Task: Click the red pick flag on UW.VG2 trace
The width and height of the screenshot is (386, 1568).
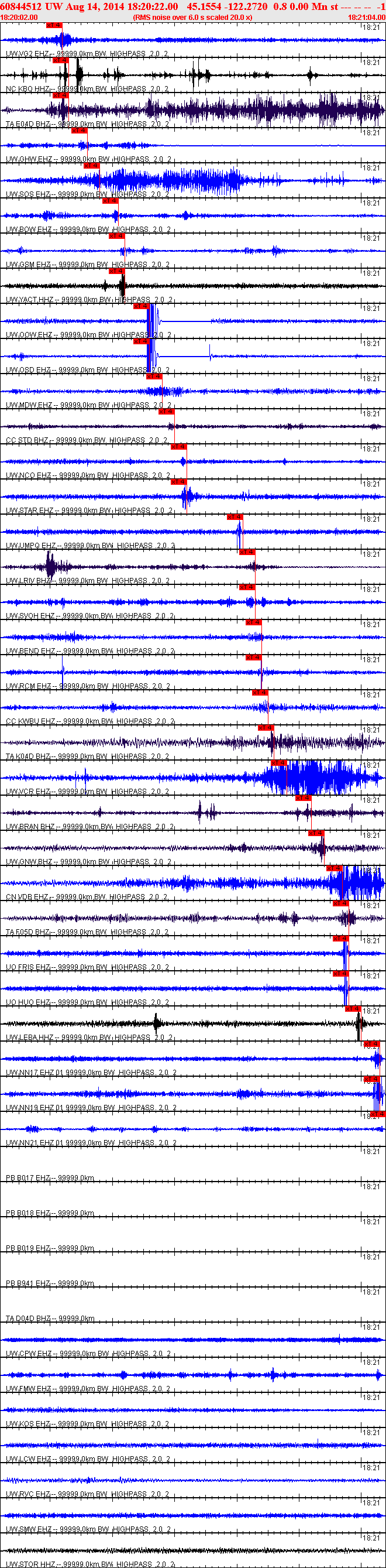Action: tap(54, 26)
